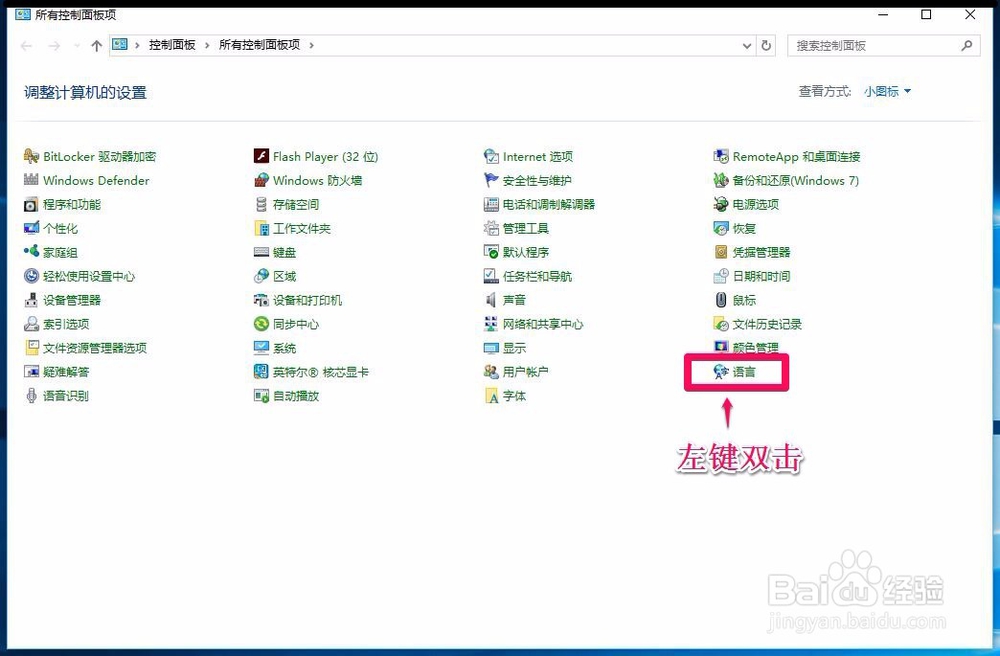Refresh the control panel view
The width and height of the screenshot is (1000, 656).
coord(766,45)
